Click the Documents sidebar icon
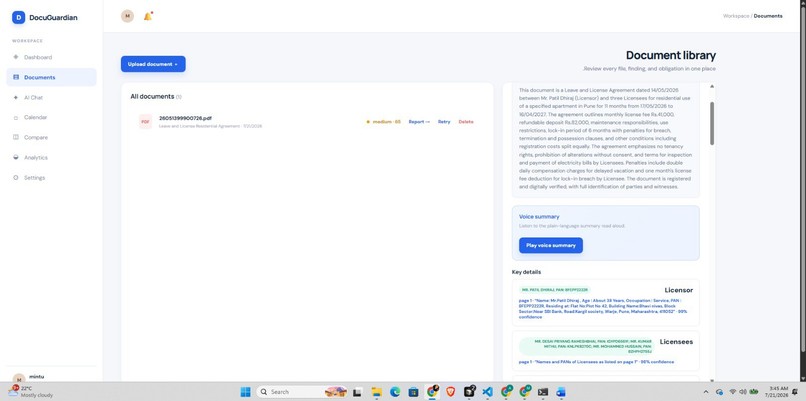Image resolution: width=806 pixels, height=401 pixels. pyautogui.click(x=15, y=77)
